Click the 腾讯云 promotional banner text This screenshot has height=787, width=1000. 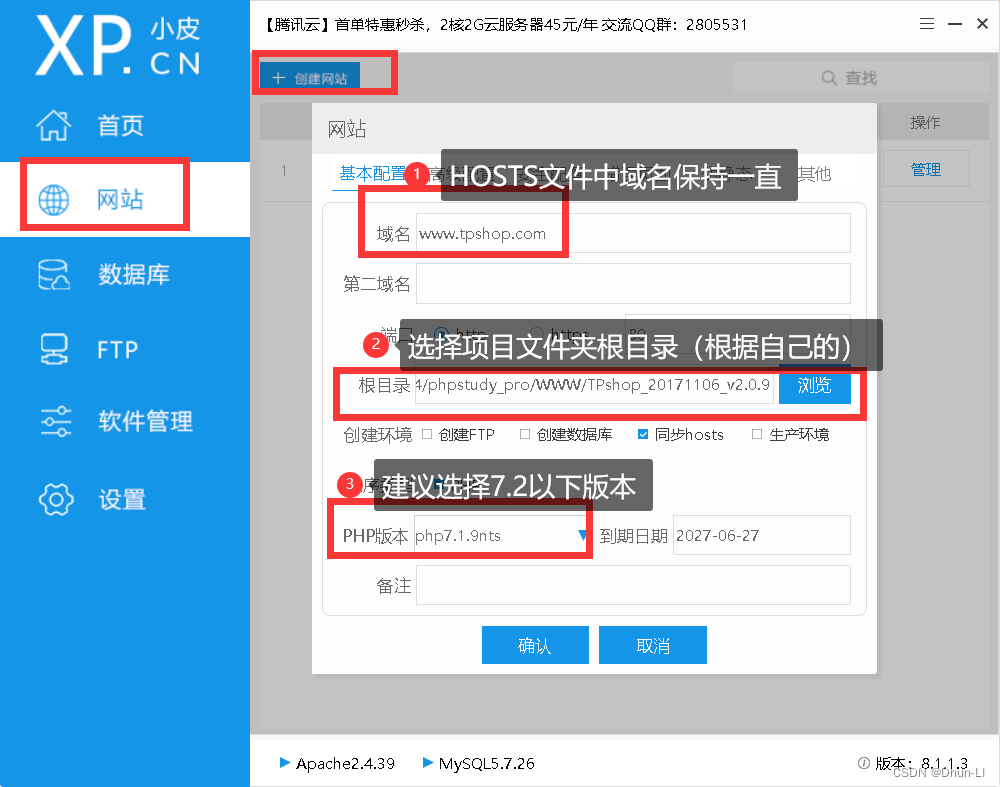(504, 24)
